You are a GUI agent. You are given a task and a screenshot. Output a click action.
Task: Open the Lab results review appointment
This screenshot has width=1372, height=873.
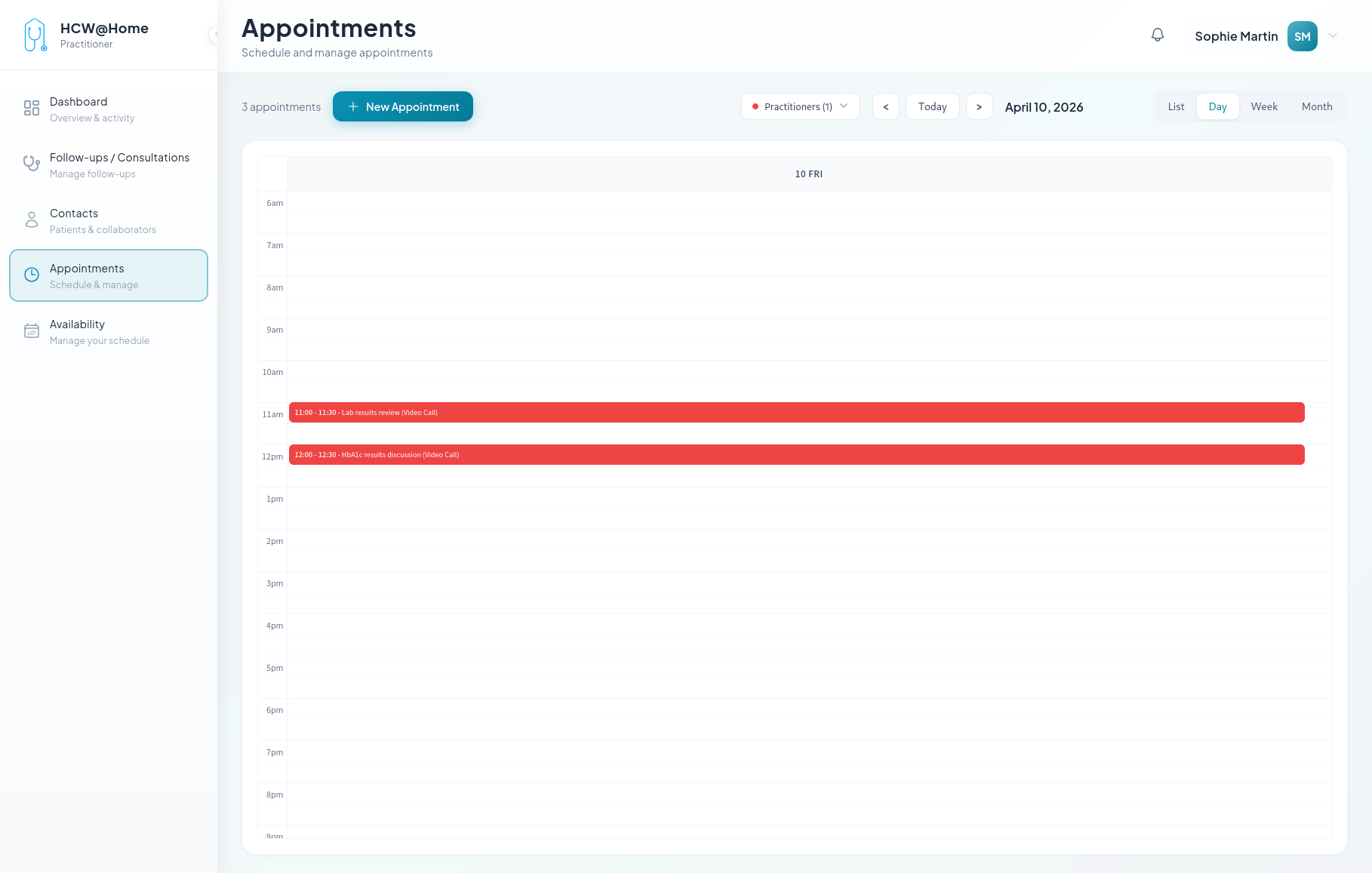[795, 412]
